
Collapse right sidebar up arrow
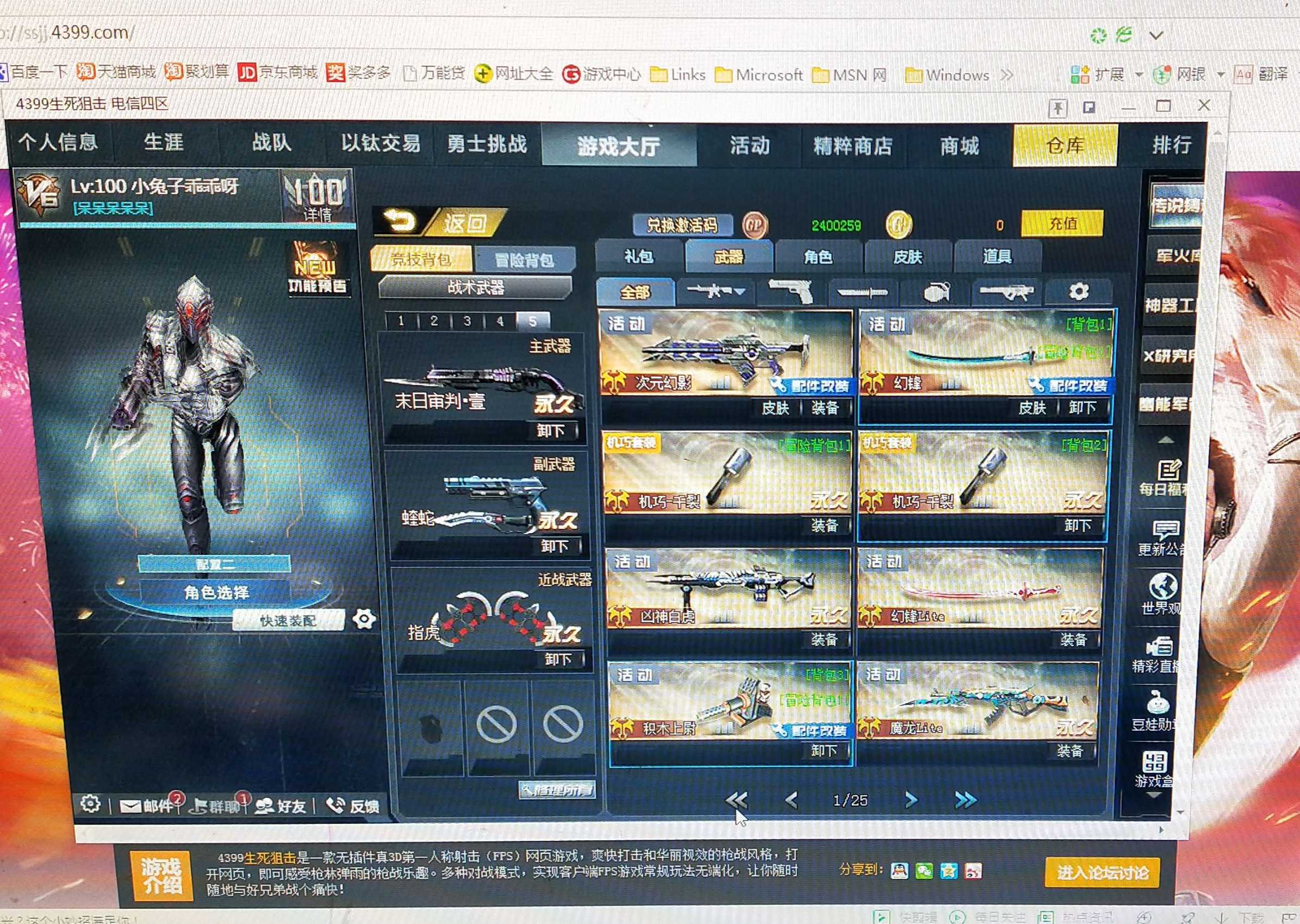coord(1166,440)
